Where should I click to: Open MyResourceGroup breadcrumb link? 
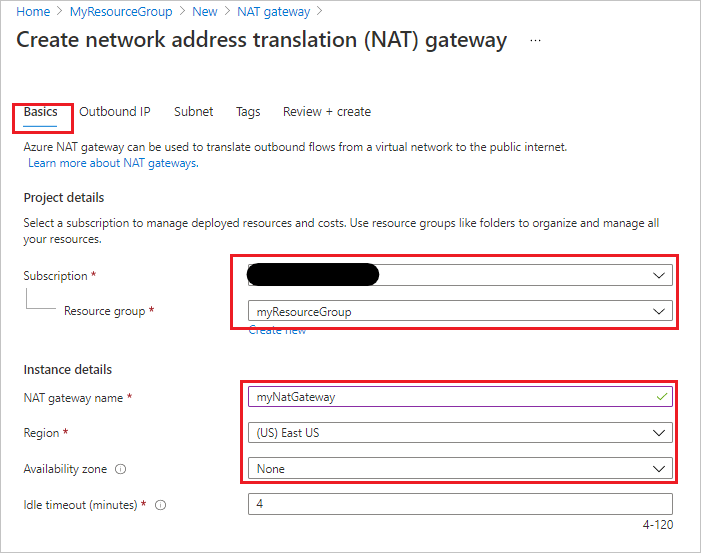pyautogui.click(x=121, y=12)
